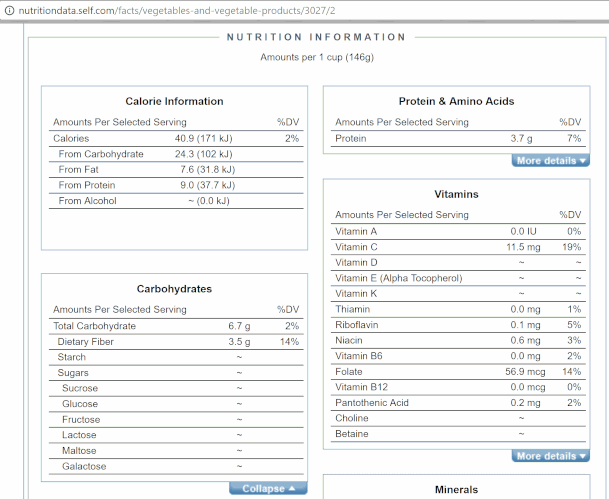Click the Vitamin C row label
The image size is (609, 499).
point(357,247)
